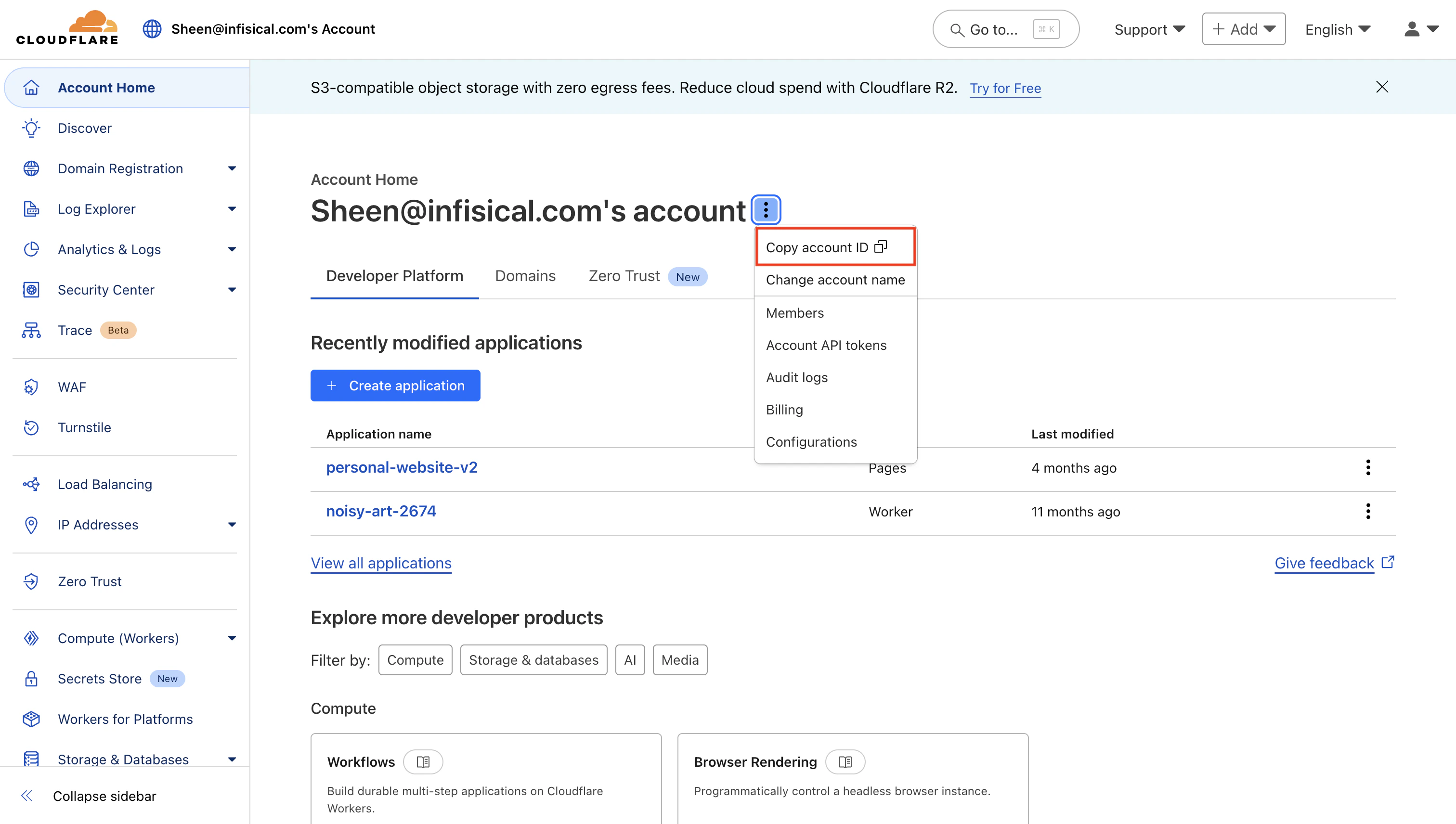Viewport: 1456px width, 824px height.
Task: Select Change account name menu item
Action: 835,280
